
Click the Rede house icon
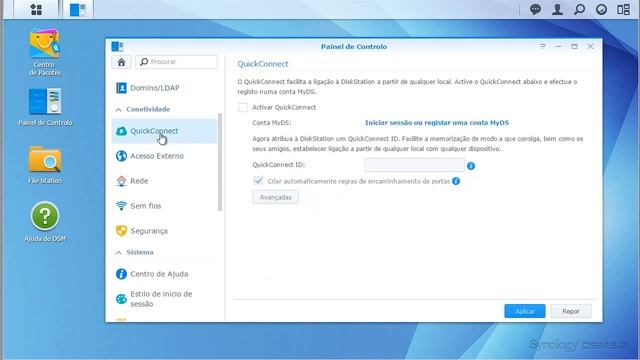click(x=121, y=181)
